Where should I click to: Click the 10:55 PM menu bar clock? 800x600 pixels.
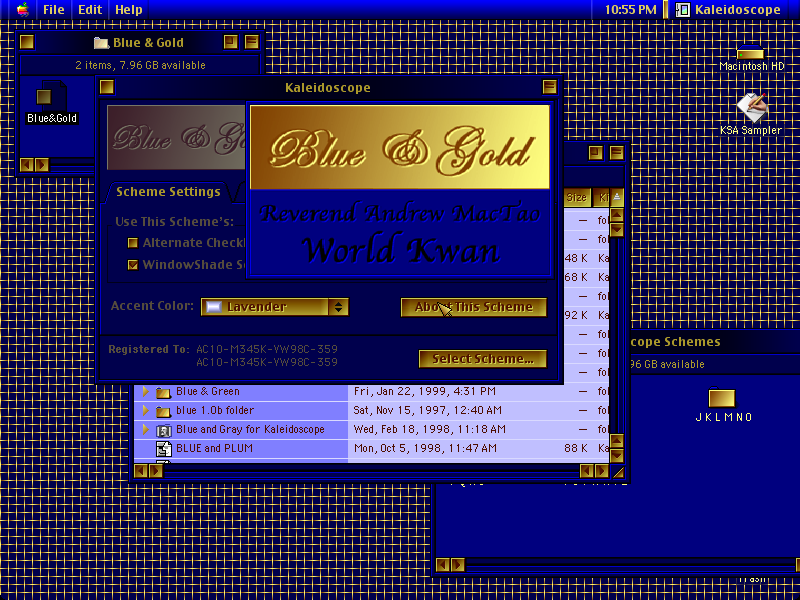(x=631, y=9)
